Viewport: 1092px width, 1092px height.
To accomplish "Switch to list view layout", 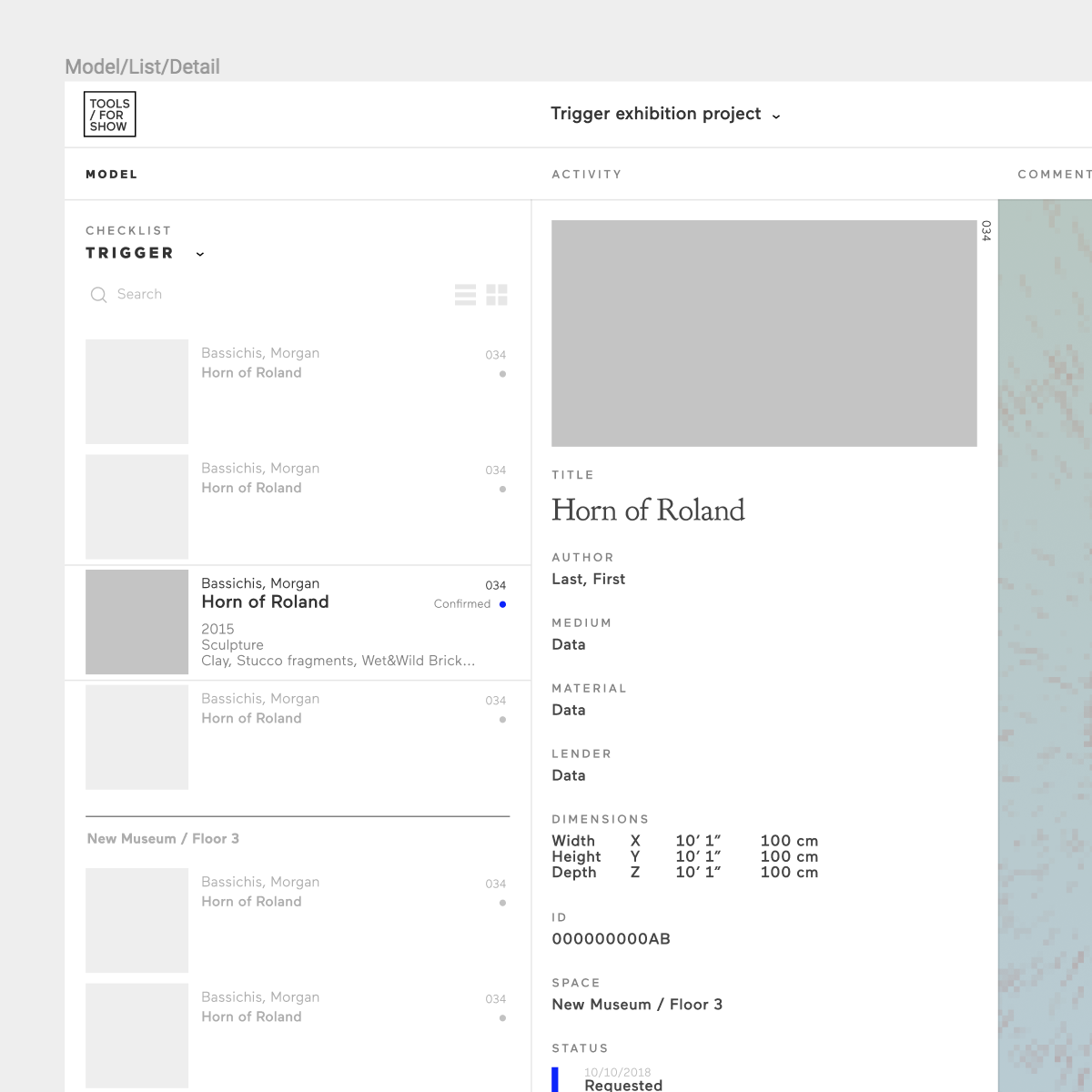I will (465, 295).
